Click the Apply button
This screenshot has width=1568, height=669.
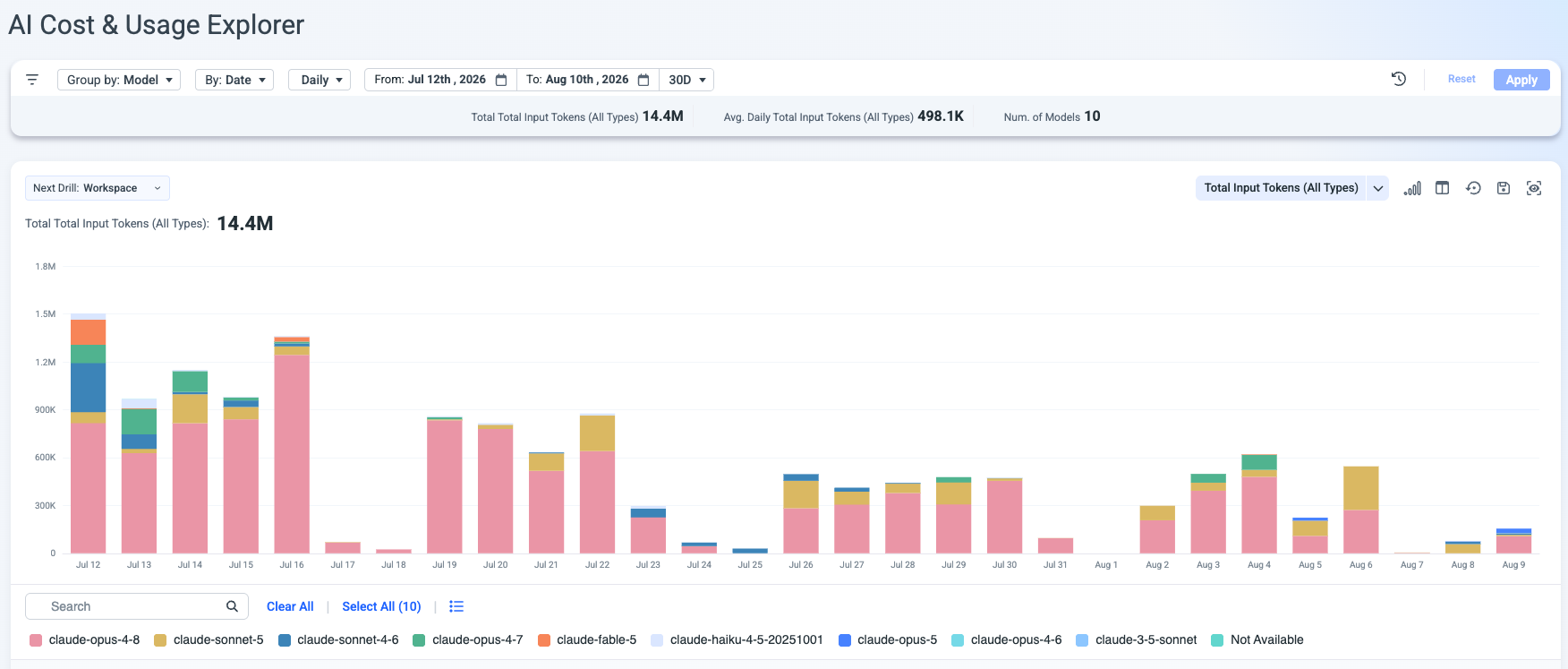click(x=1521, y=80)
